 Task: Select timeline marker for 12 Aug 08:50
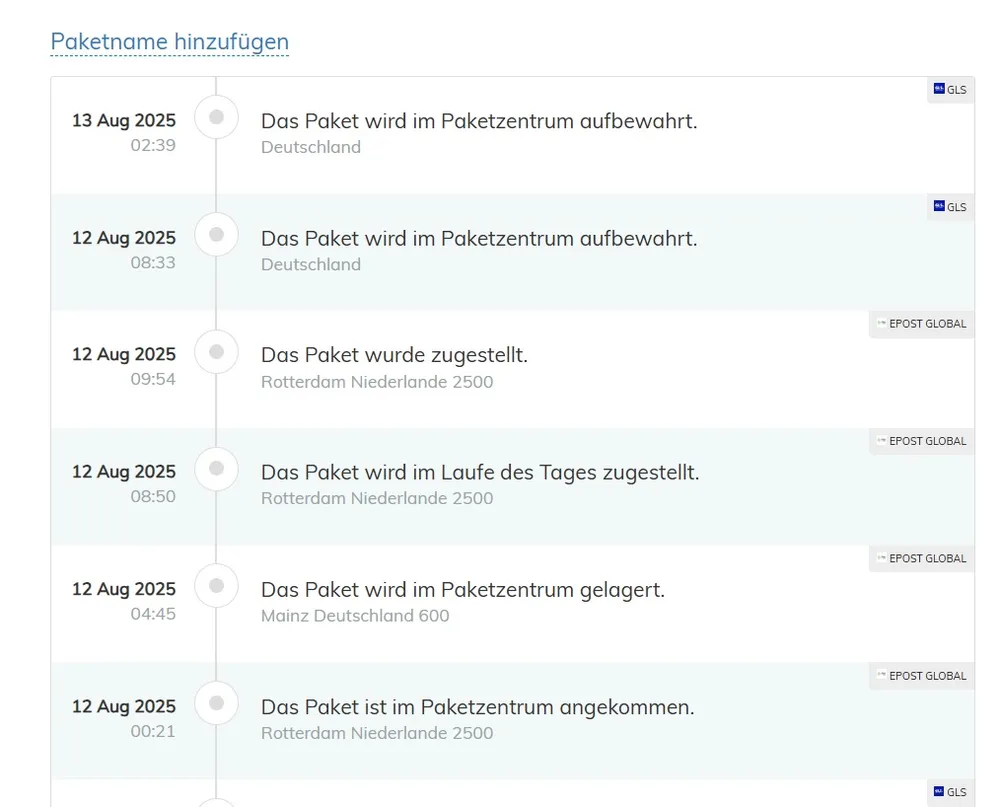pos(216,469)
